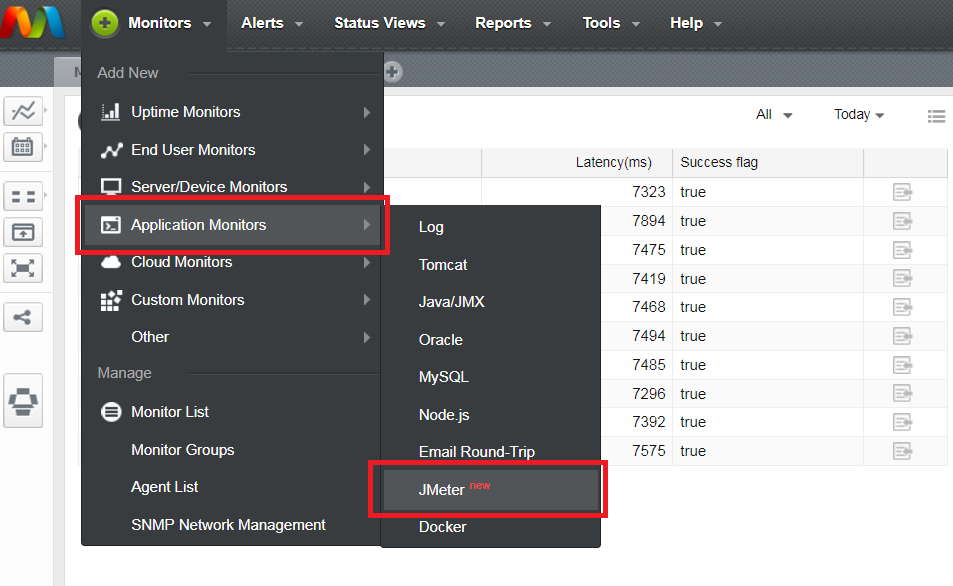Screen dimensions: 953x586
Task: Select JMeter from Application Monitors submenu
Action: pyautogui.click(x=442, y=490)
